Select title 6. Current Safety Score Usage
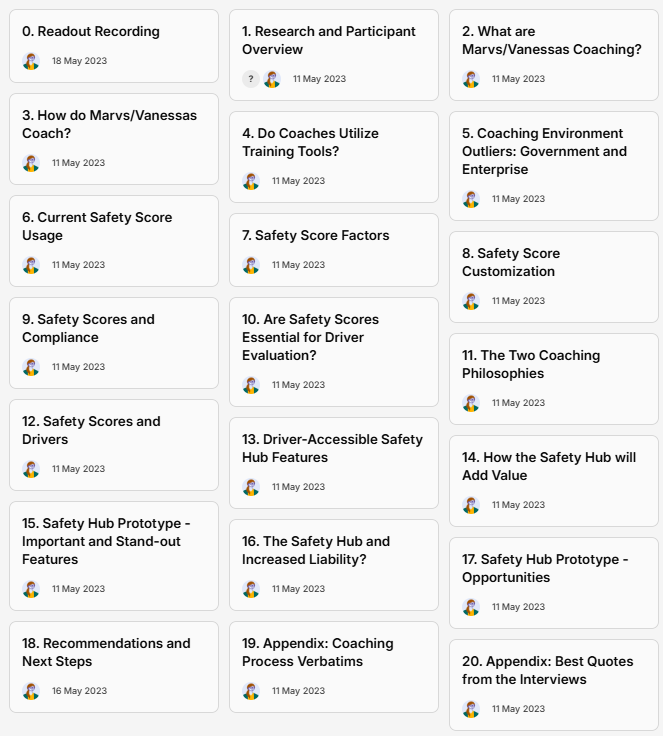663x736 pixels. (97, 226)
